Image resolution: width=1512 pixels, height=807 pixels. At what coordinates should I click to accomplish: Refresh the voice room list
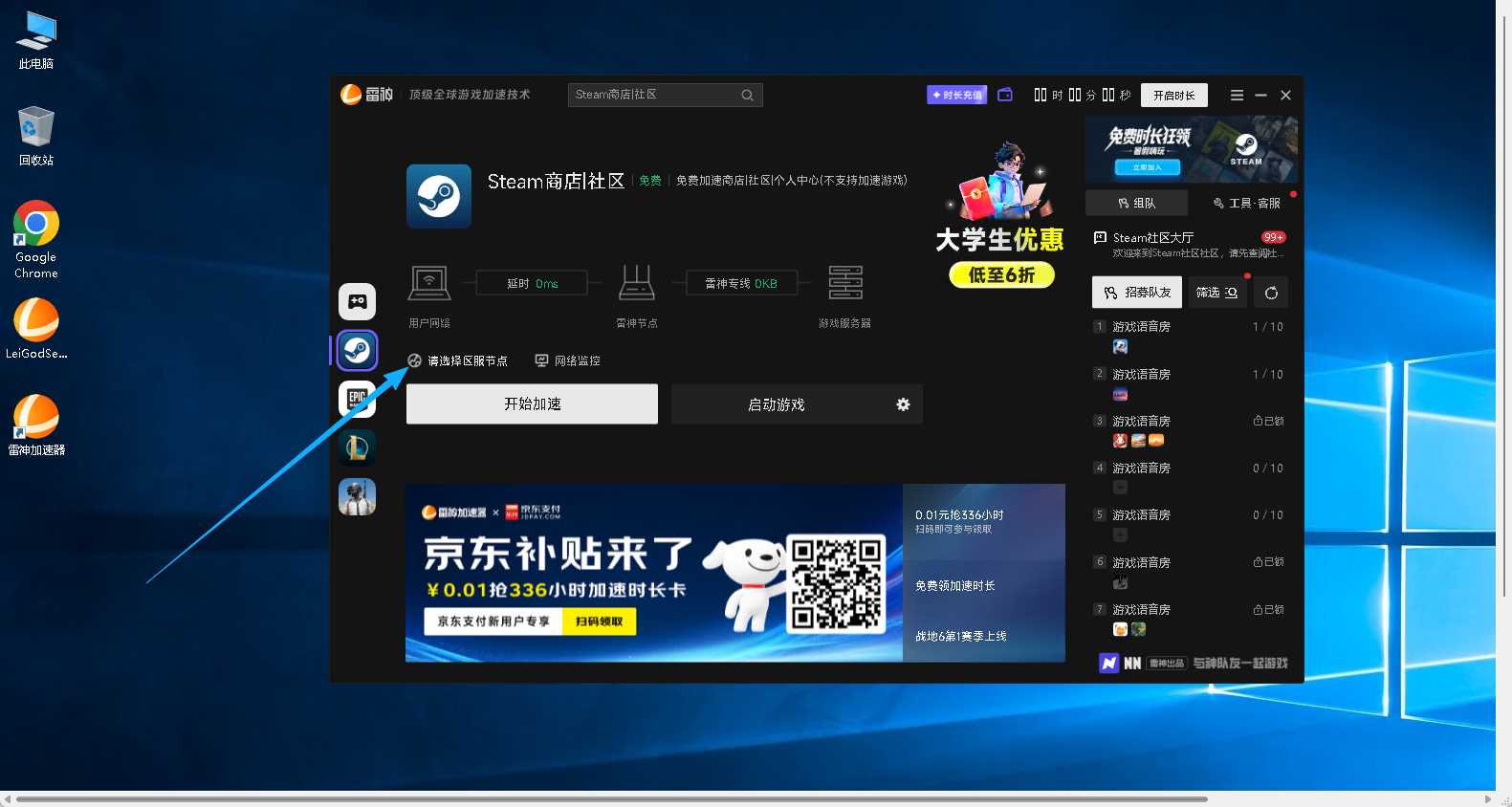coord(1271,293)
